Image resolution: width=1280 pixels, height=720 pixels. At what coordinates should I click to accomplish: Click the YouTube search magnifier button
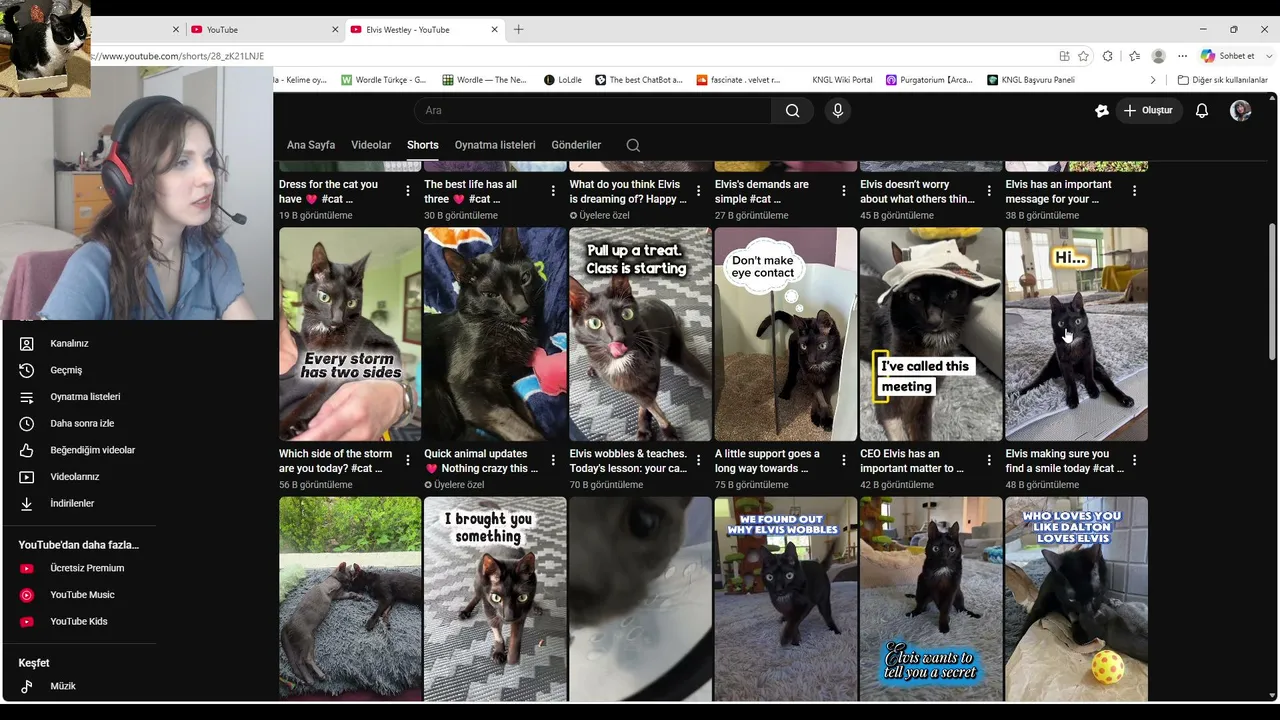pyautogui.click(x=792, y=111)
